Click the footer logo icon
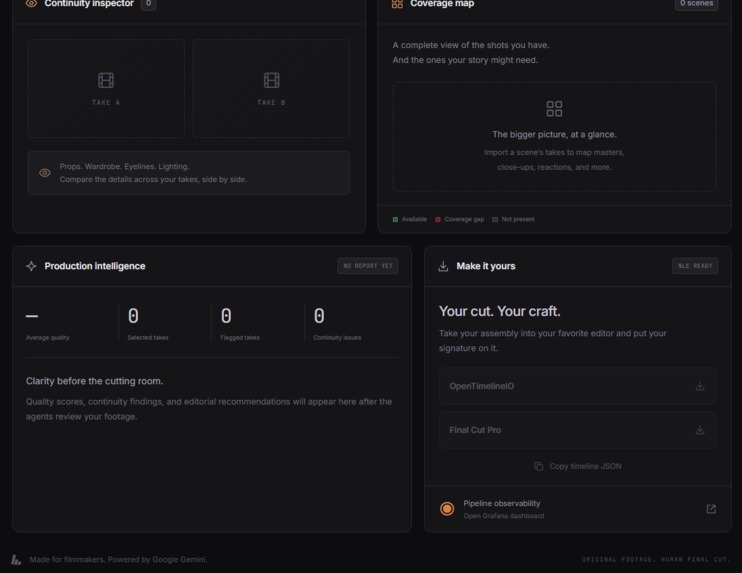 pyautogui.click(x=16, y=560)
